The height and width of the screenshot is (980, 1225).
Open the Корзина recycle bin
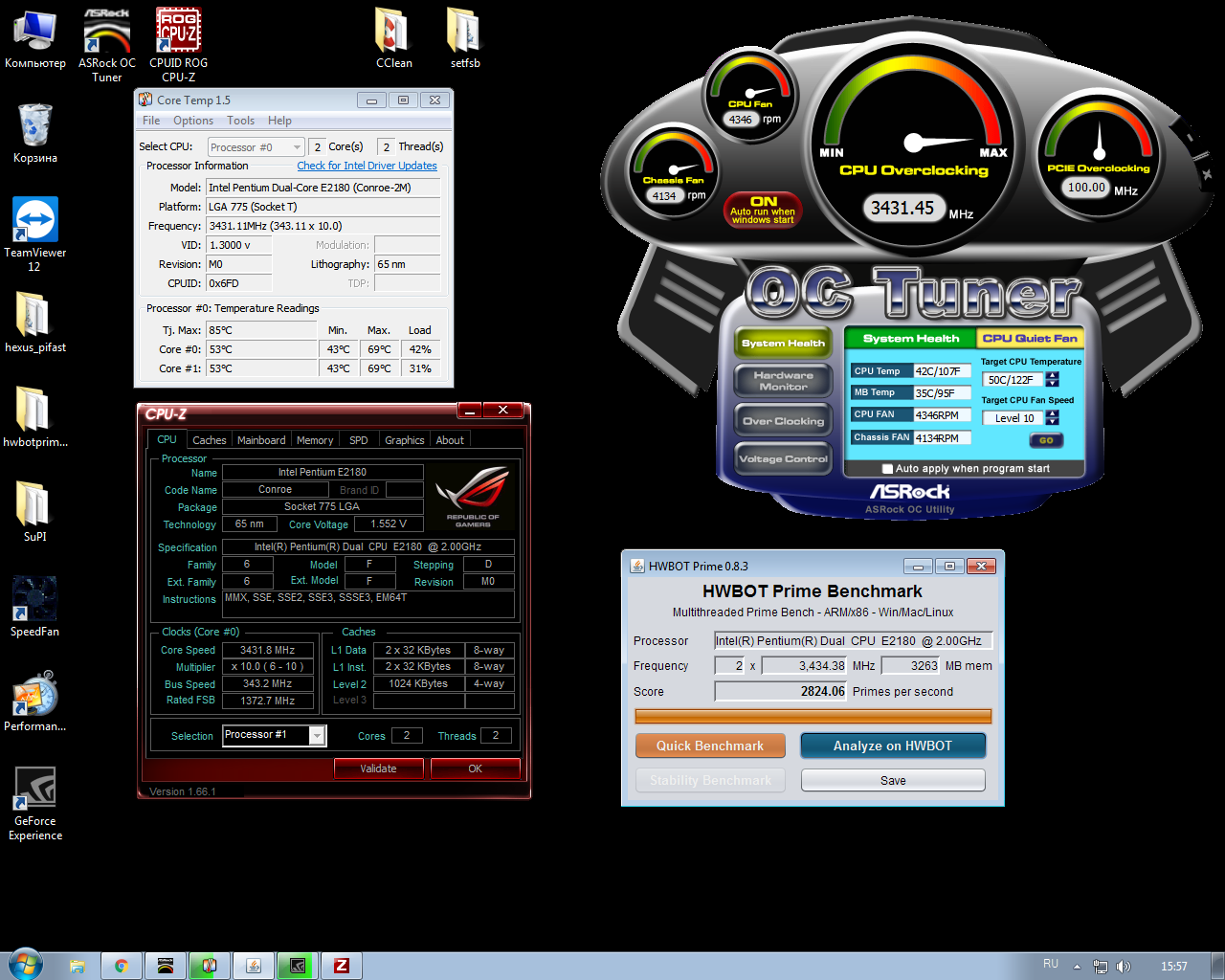click(35, 133)
